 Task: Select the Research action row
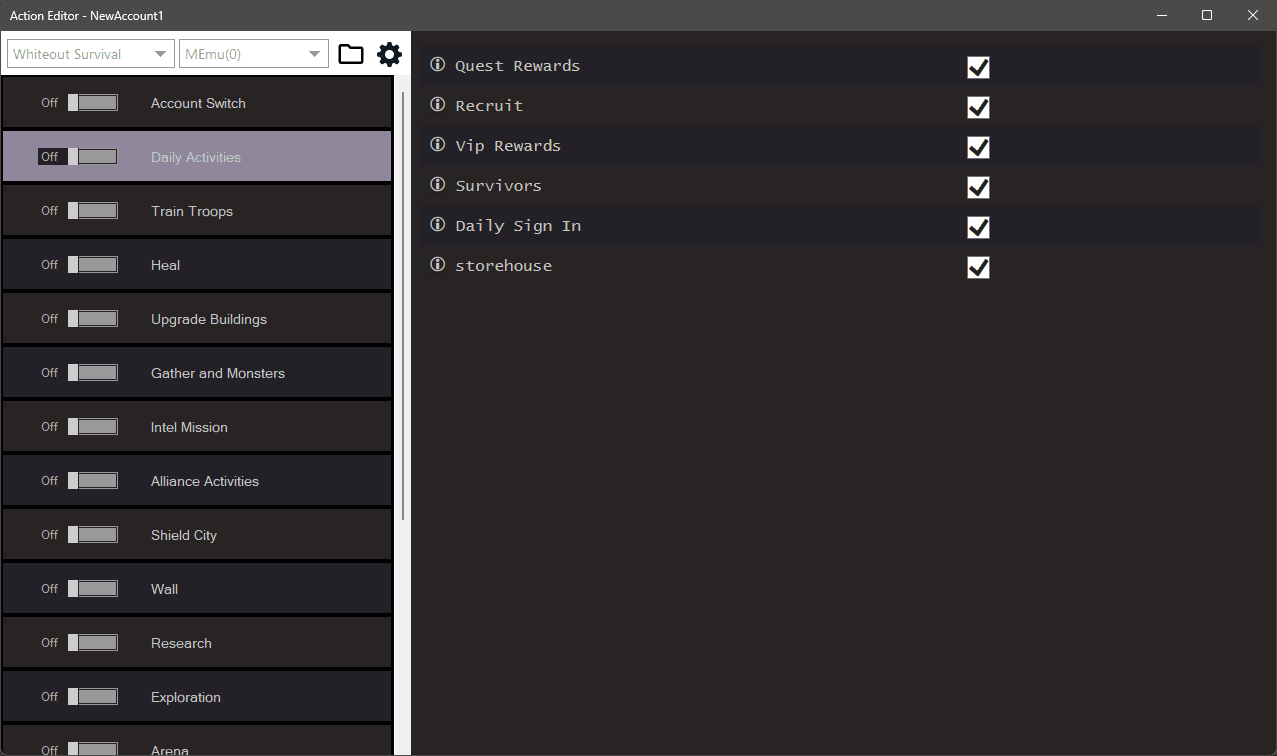[x=197, y=643]
